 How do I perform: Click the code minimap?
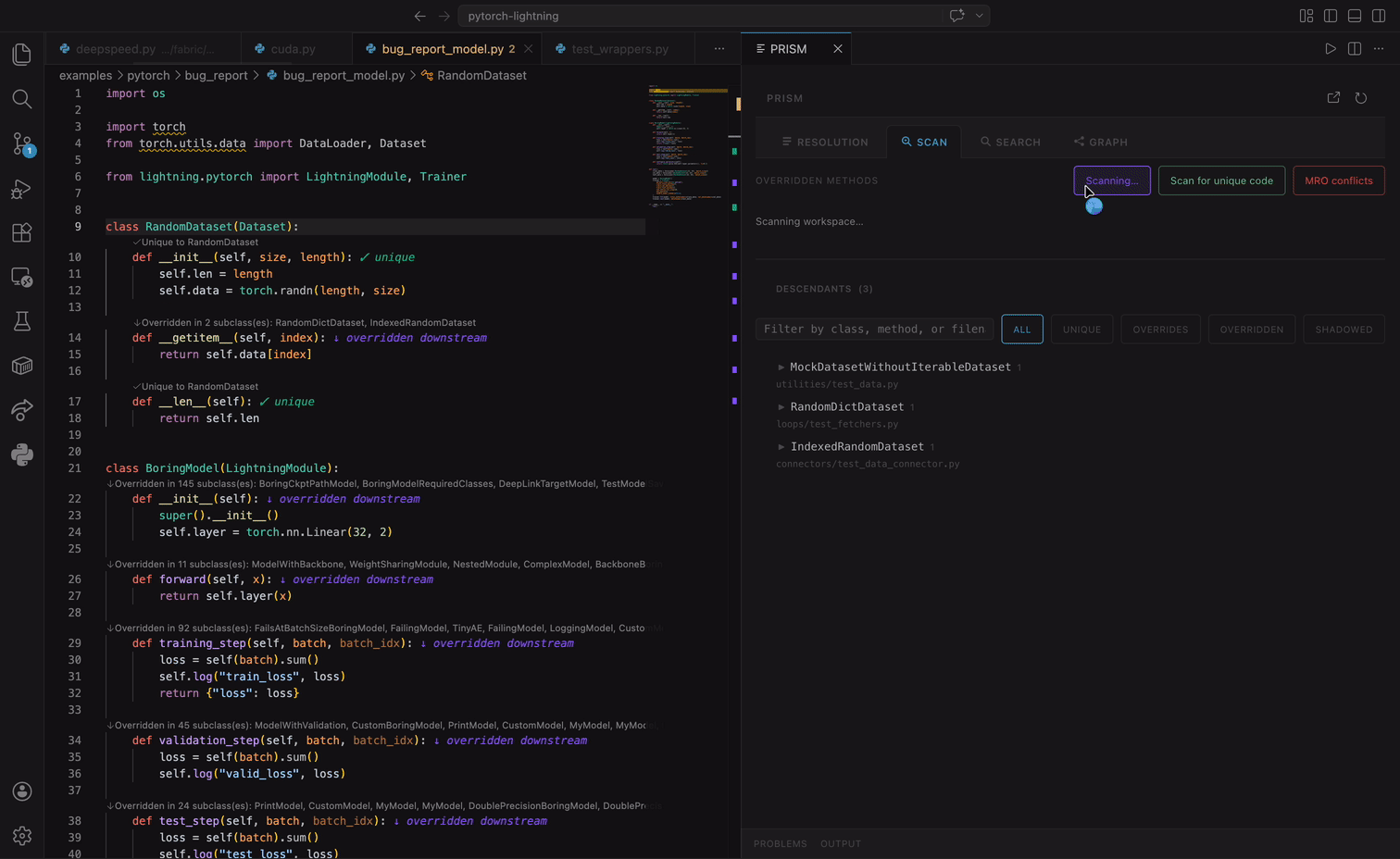[x=687, y=148]
